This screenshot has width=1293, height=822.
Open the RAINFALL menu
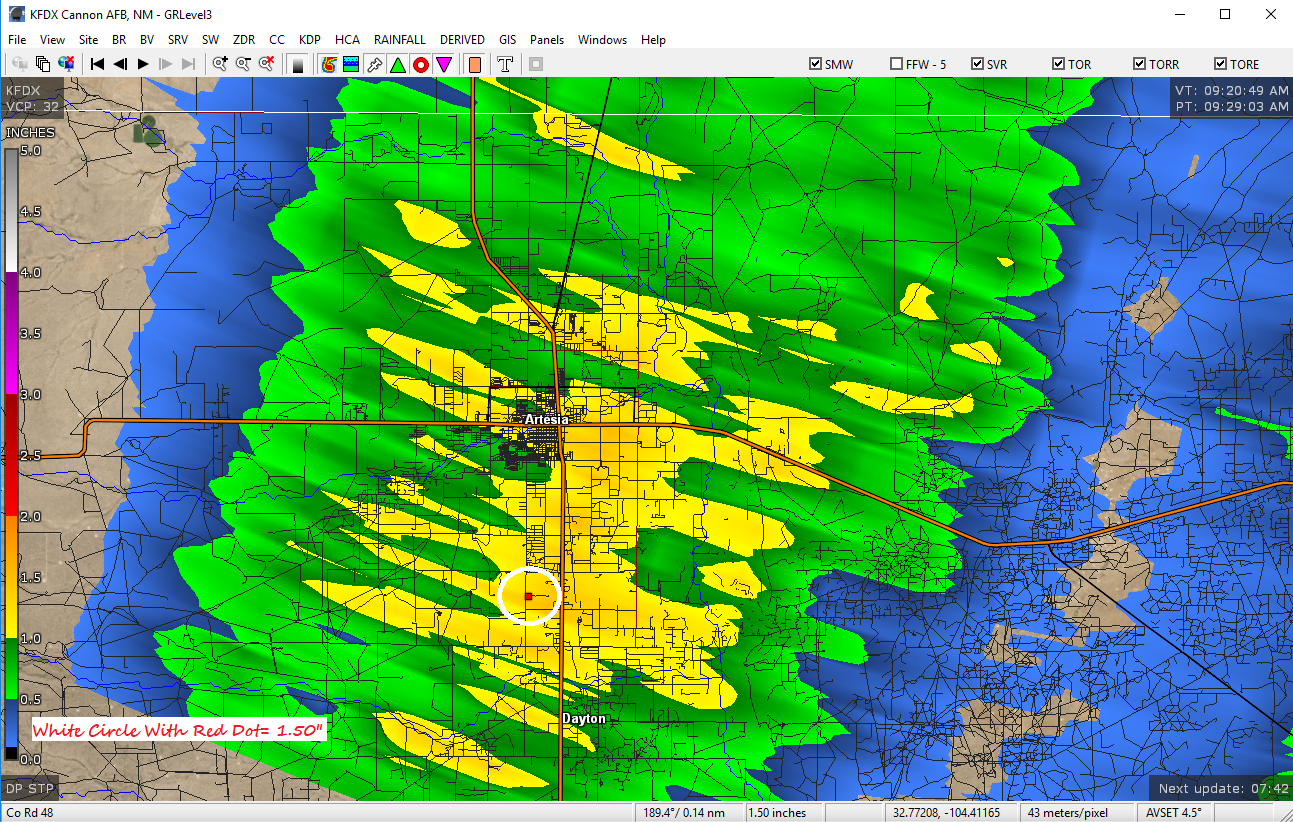click(399, 40)
